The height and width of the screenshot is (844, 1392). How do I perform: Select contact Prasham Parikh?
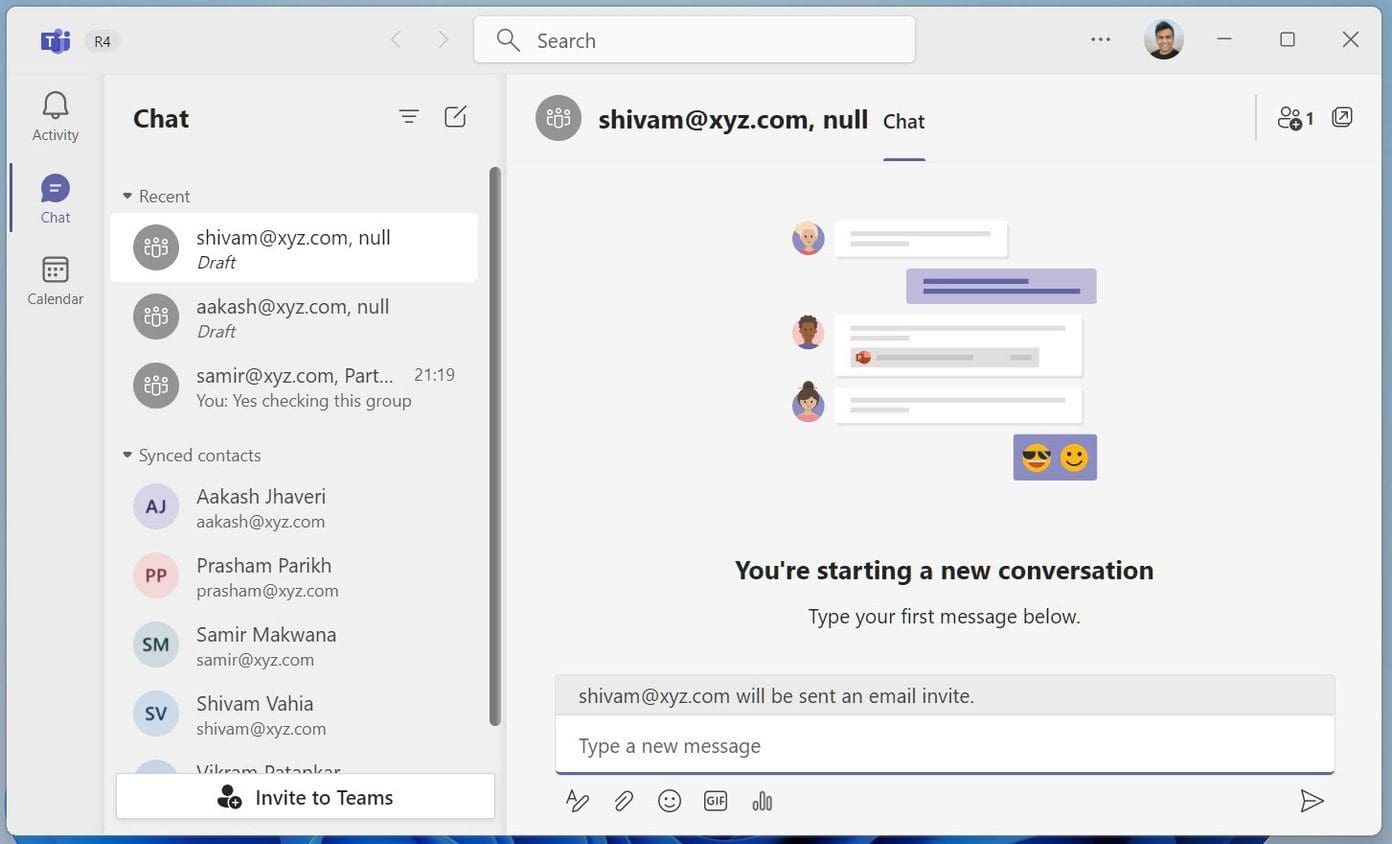294,576
